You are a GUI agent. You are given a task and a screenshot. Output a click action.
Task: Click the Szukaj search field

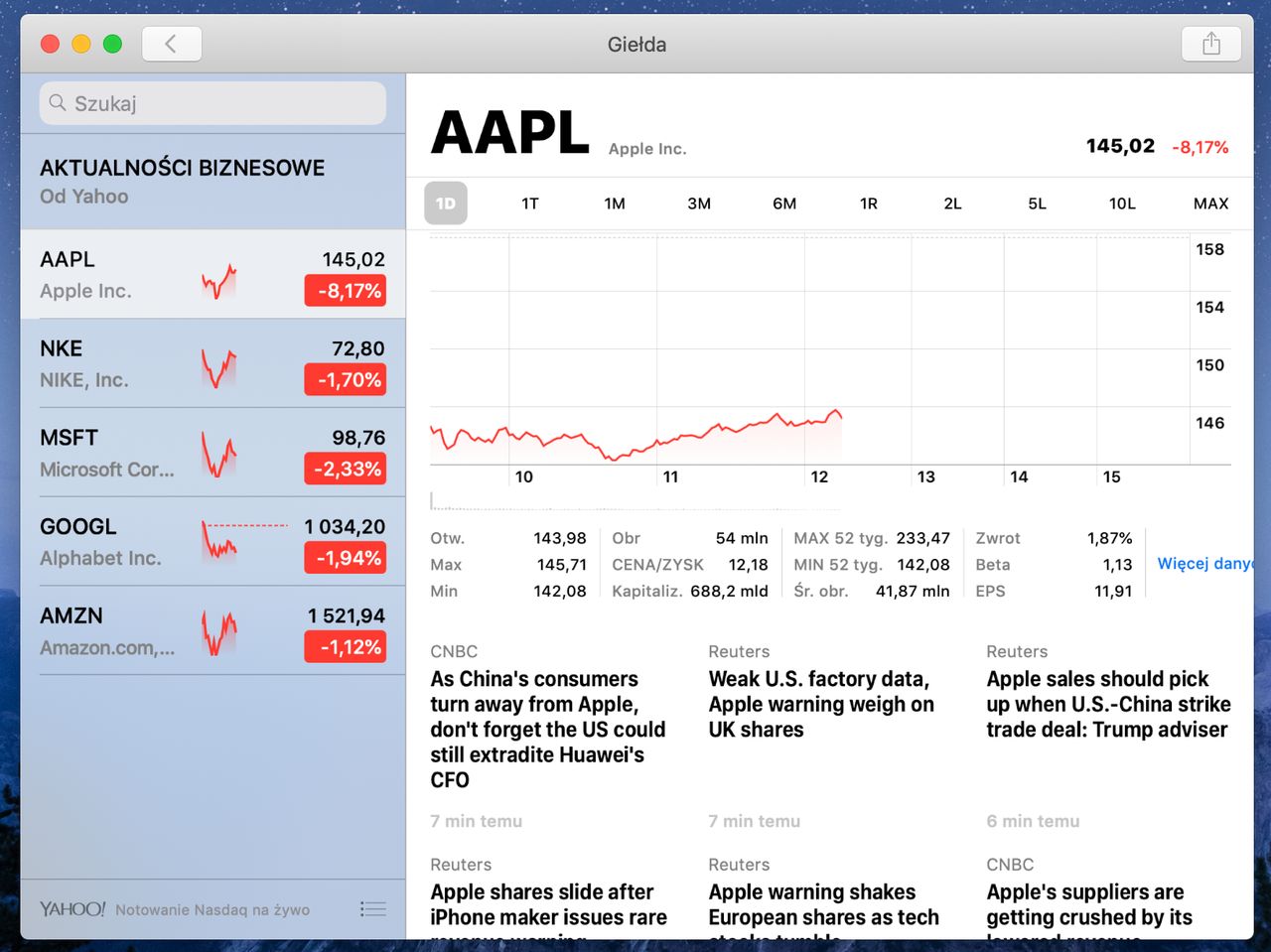click(x=212, y=103)
